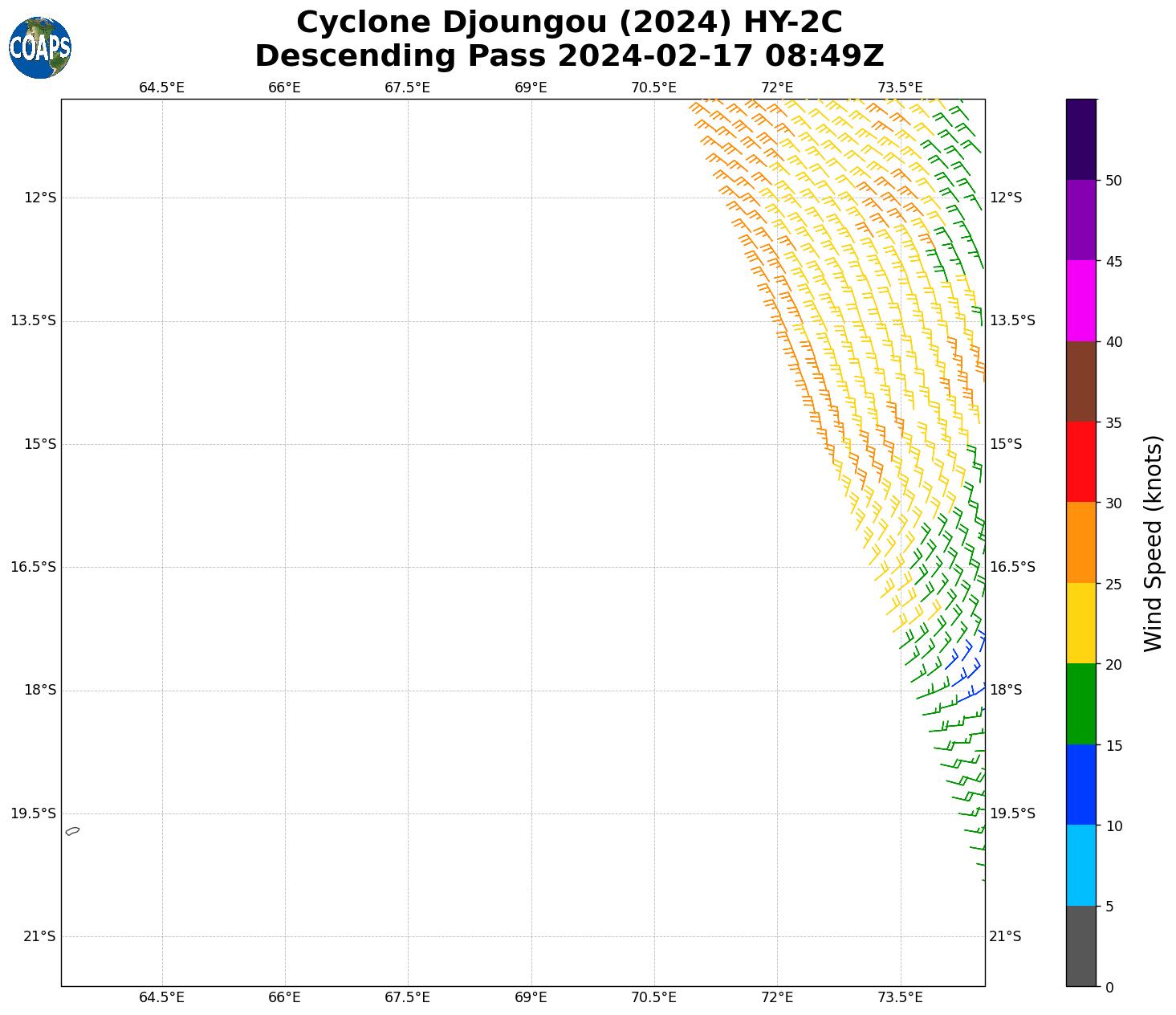The width and height of the screenshot is (1176, 1015).
Task: Click the 13.5°S label on the right axis
Action: click(x=1011, y=321)
